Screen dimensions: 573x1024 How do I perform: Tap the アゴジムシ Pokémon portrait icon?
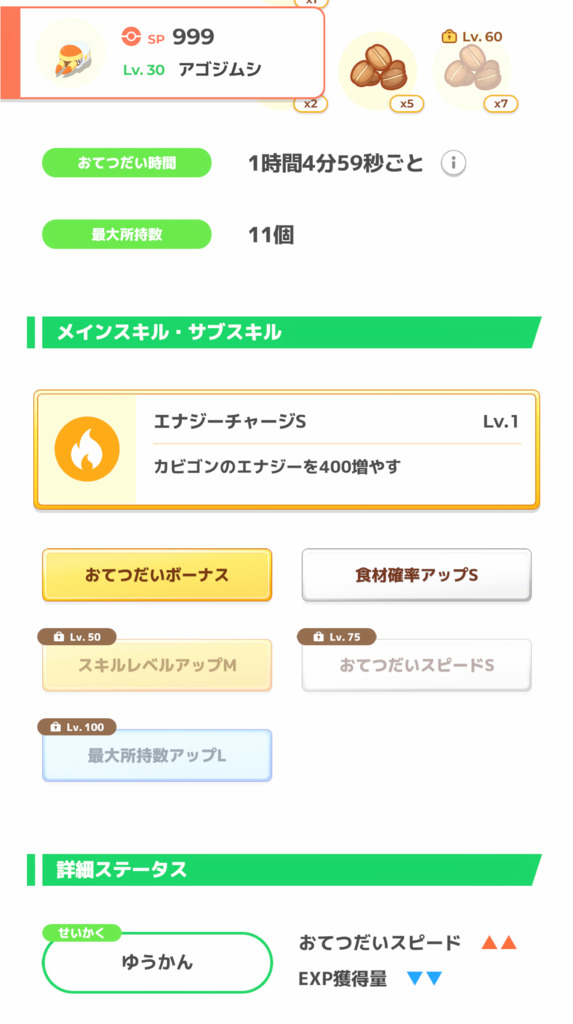click(71, 53)
